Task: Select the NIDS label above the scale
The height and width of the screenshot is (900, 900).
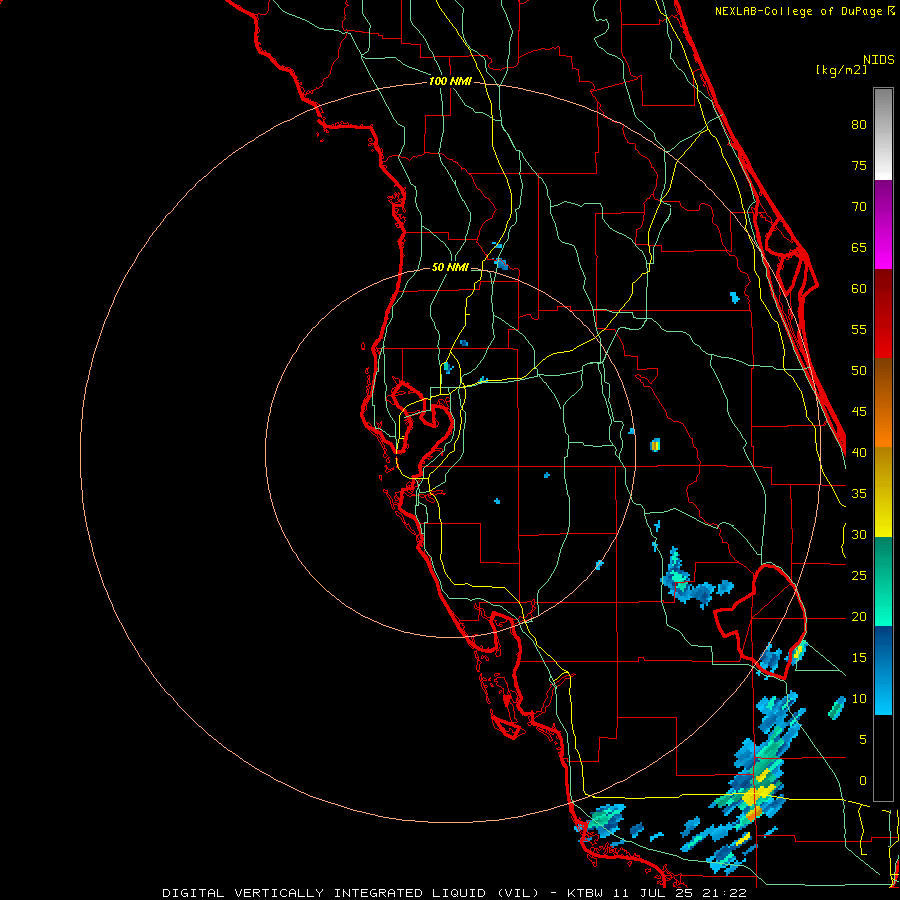Action: [879, 60]
